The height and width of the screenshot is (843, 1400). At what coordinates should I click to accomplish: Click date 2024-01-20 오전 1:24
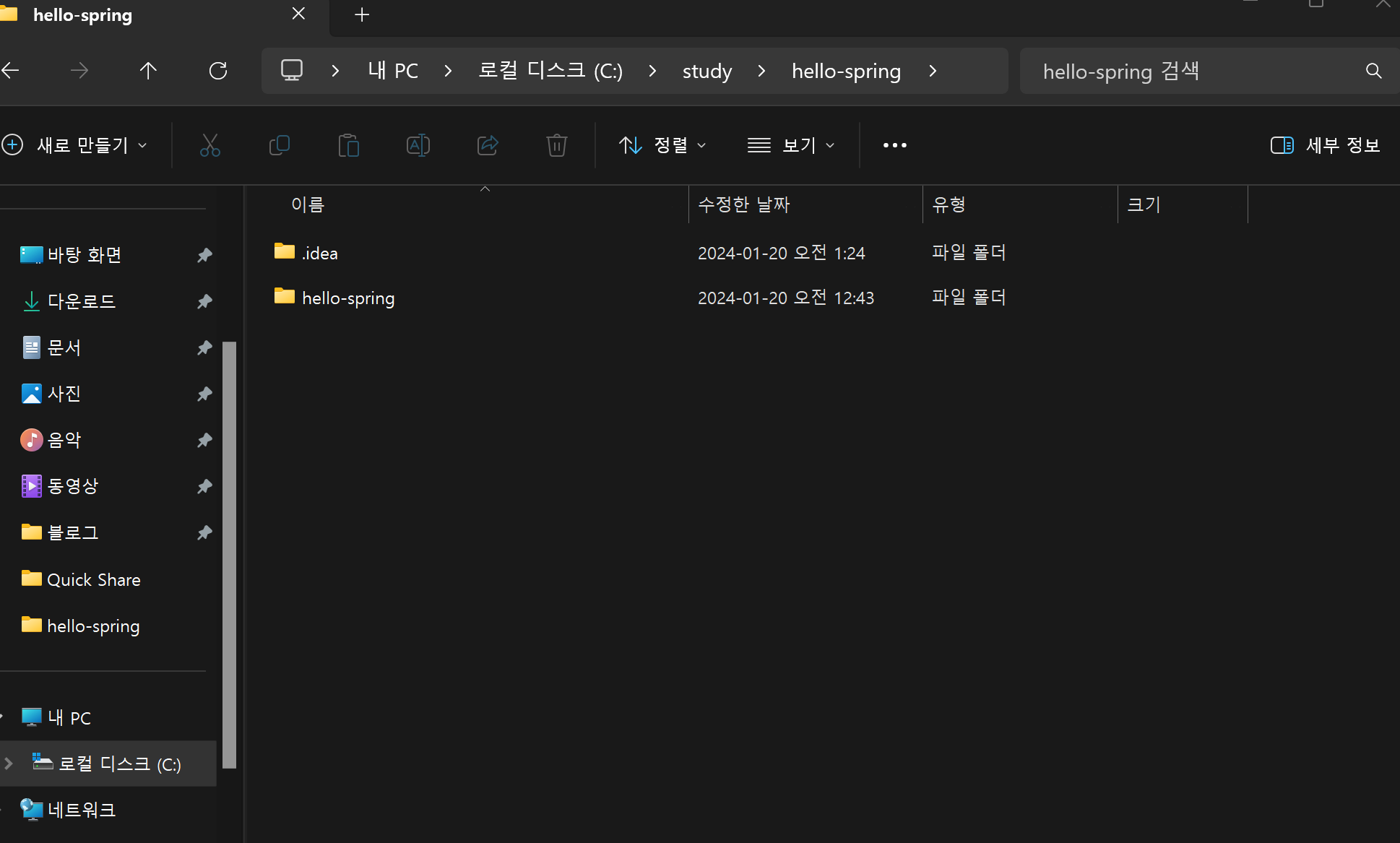(782, 253)
